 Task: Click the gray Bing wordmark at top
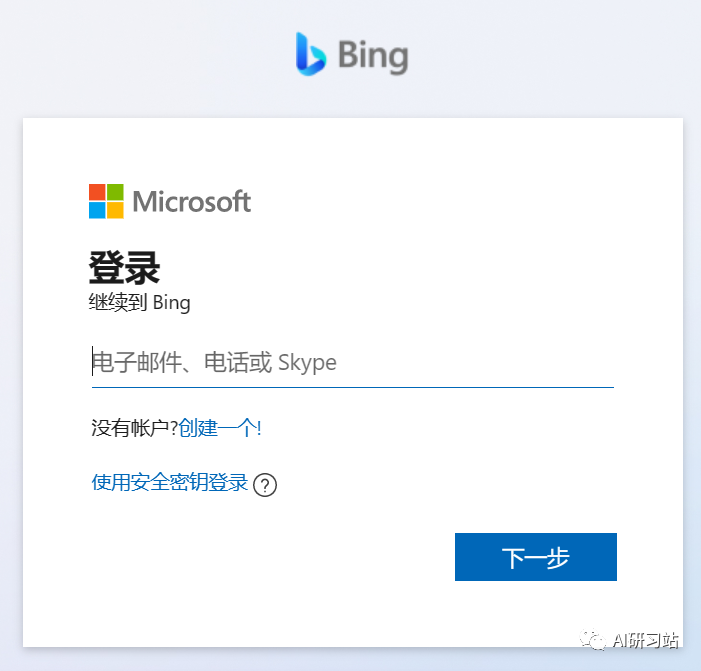[x=373, y=56]
